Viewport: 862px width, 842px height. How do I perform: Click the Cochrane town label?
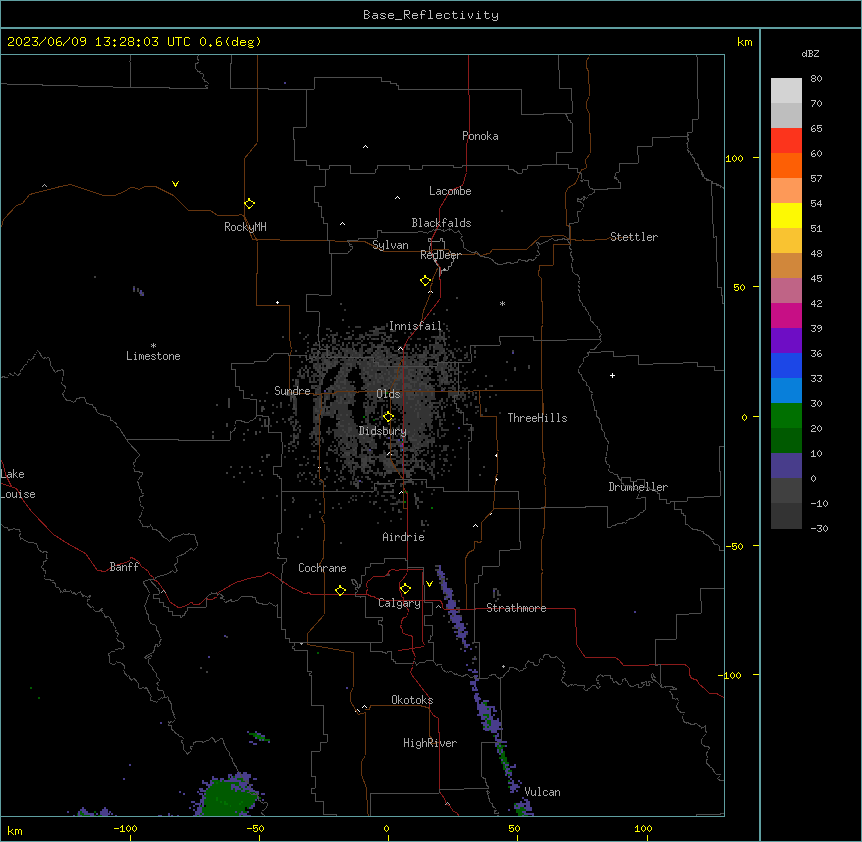[x=322, y=568]
